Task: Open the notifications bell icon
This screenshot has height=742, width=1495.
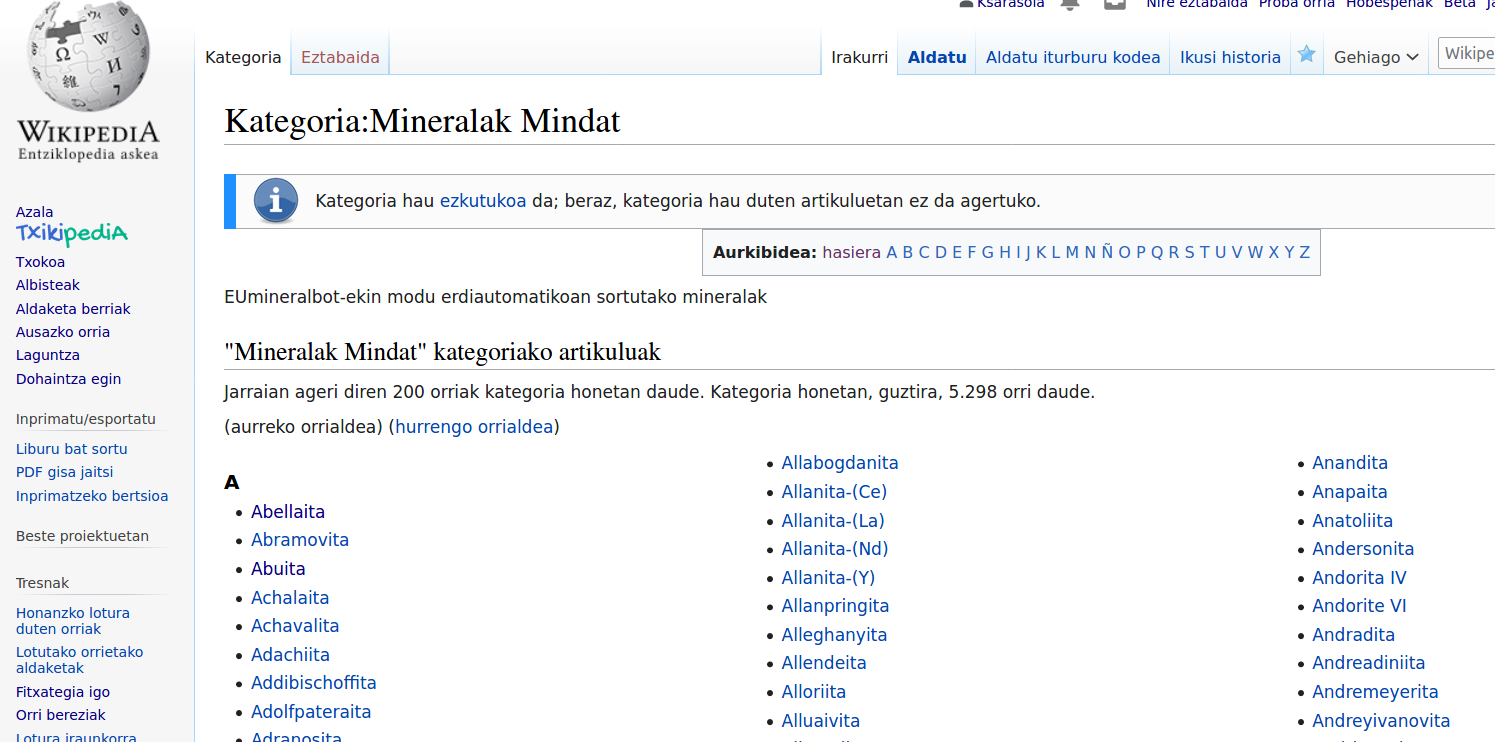Action: tap(1070, 4)
